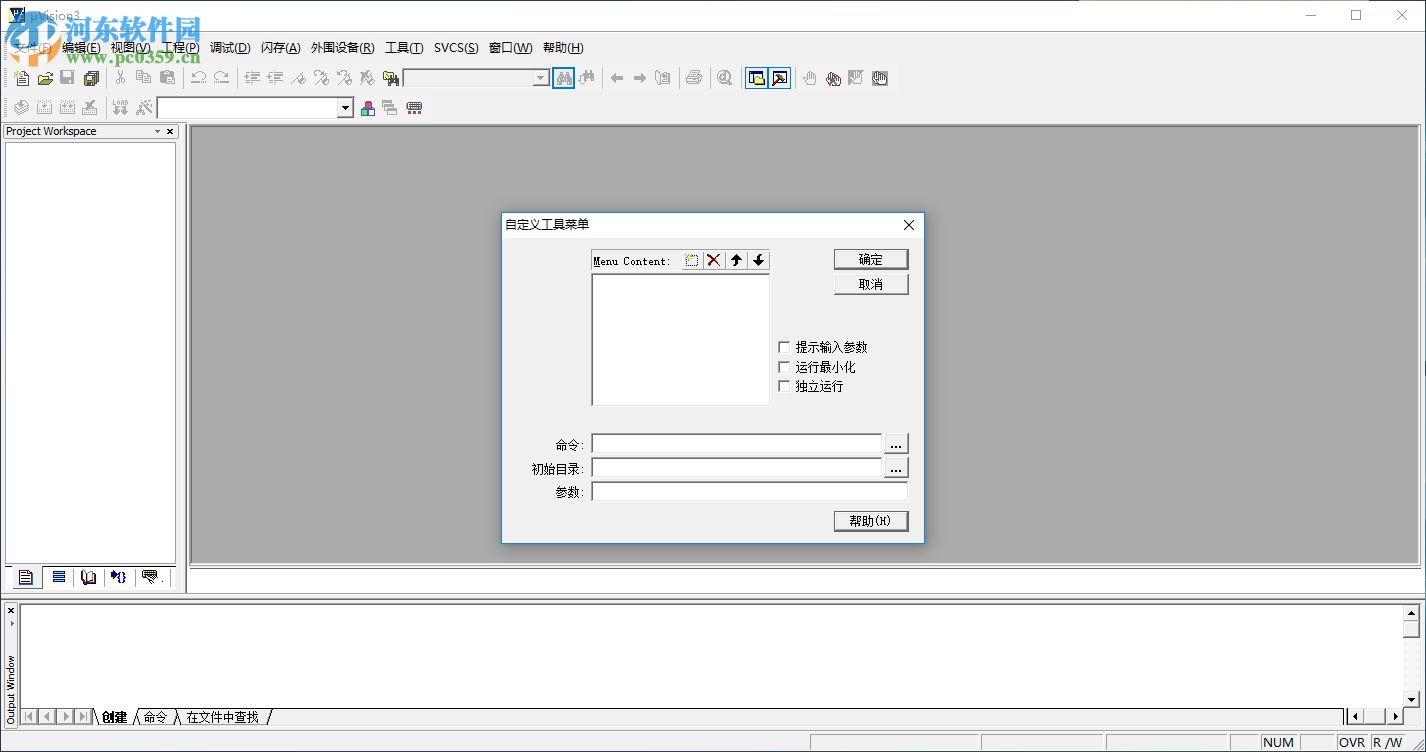Click the Open file folder toolbar icon

[x=45, y=78]
